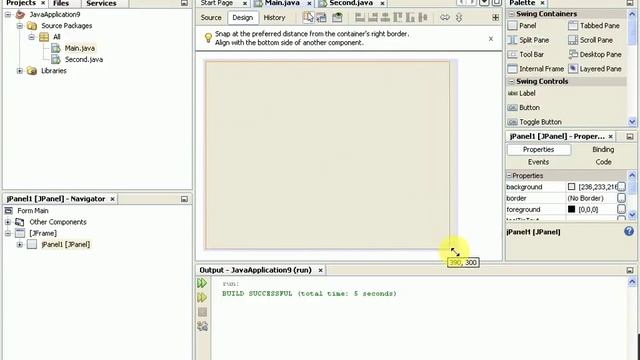This screenshot has width=640, height=360.
Task: Activate Selection Mode in designer toolbar
Action: pyautogui.click(x=308, y=18)
